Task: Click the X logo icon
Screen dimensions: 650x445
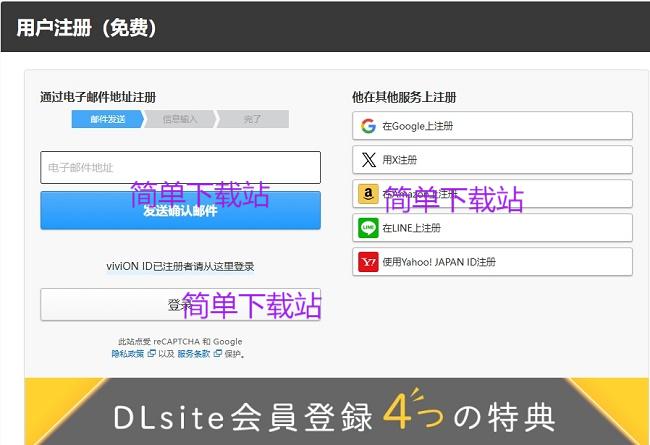Action: click(368, 160)
